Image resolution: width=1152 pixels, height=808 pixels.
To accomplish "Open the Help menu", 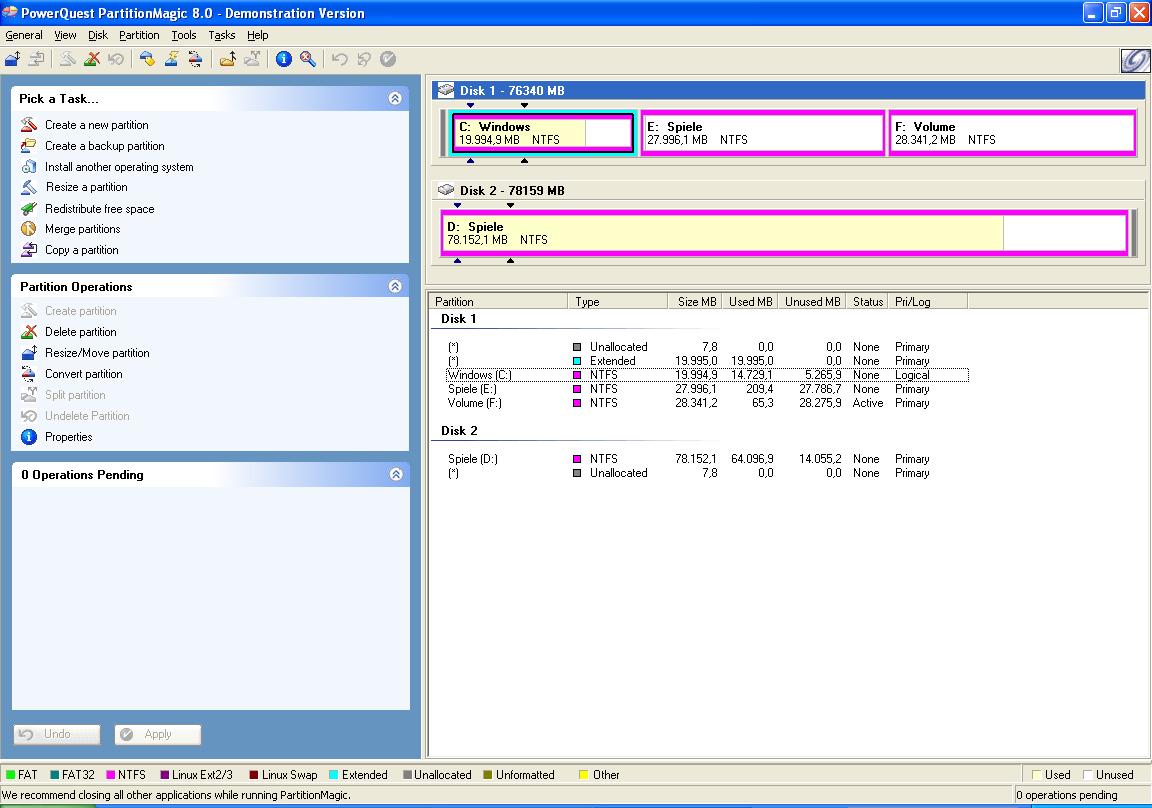I will pos(257,35).
